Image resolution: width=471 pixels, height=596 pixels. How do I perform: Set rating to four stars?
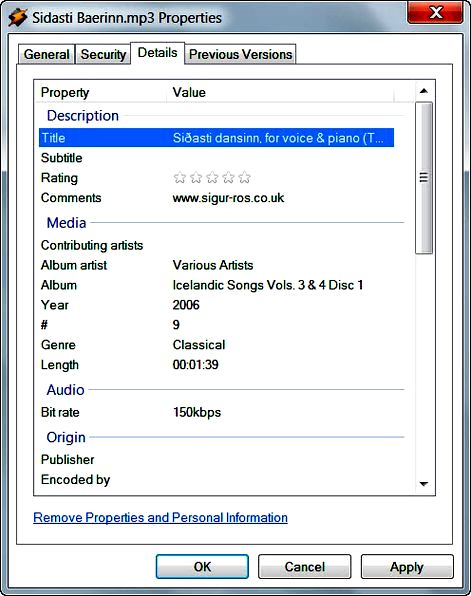point(228,178)
